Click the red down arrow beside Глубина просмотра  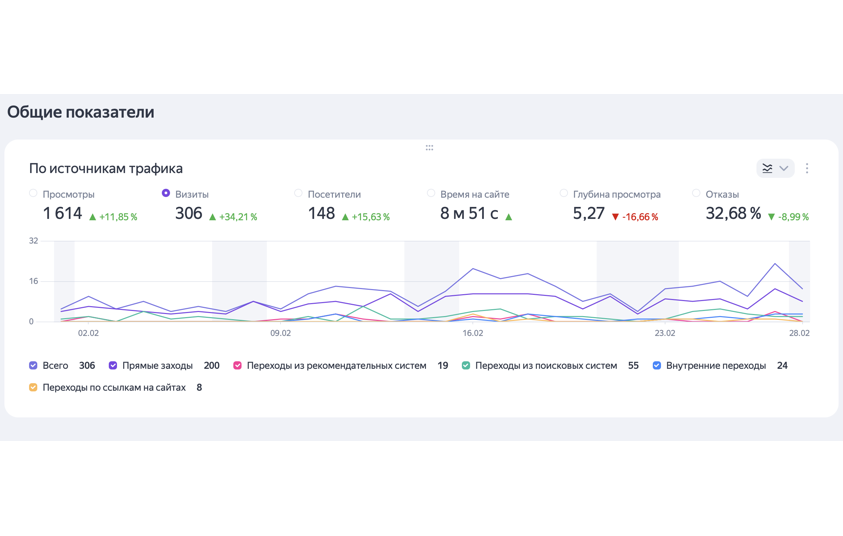[x=615, y=217]
